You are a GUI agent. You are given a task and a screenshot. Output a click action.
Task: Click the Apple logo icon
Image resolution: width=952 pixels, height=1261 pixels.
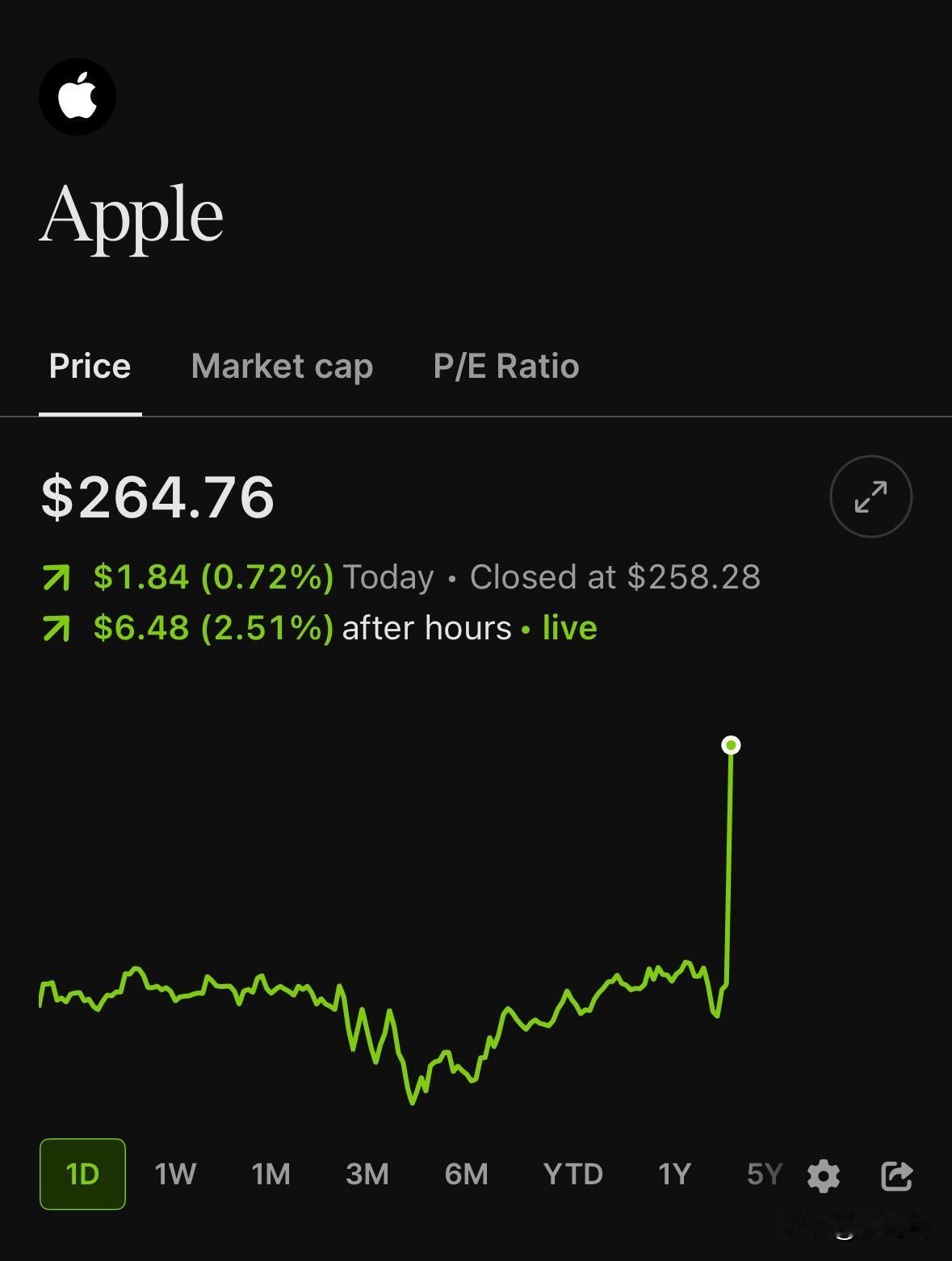click(78, 96)
